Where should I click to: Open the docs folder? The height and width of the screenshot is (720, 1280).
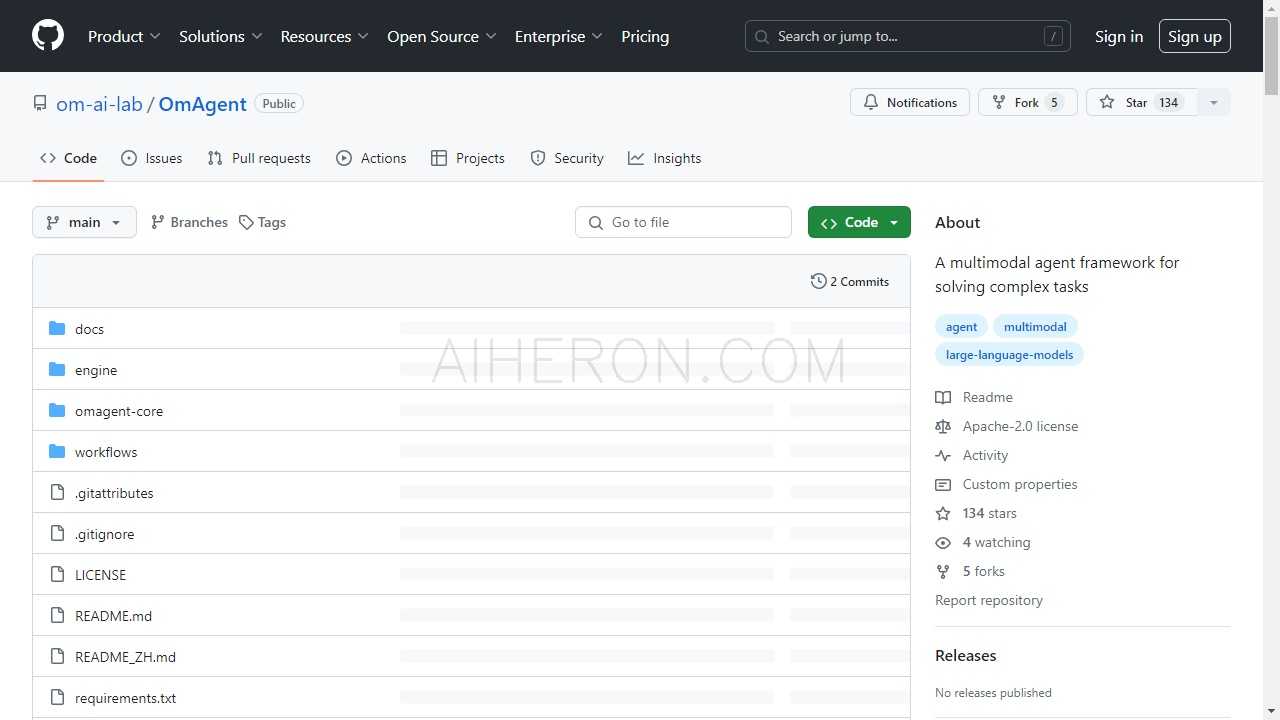[x=89, y=329]
